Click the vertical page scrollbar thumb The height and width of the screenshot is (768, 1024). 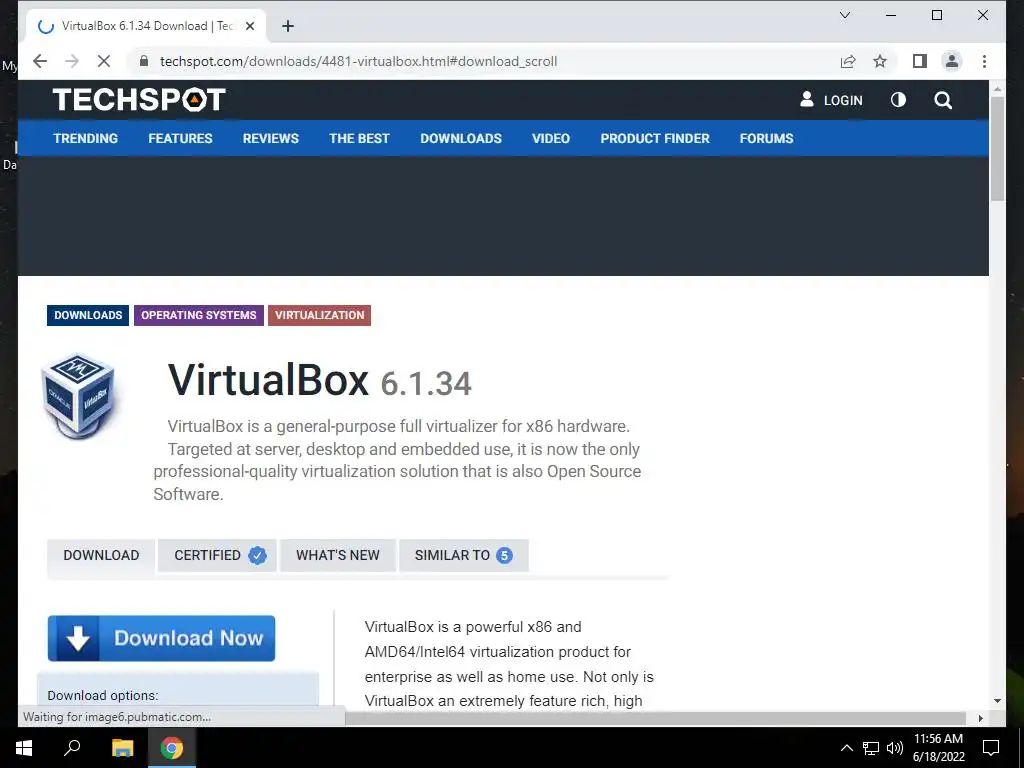997,148
